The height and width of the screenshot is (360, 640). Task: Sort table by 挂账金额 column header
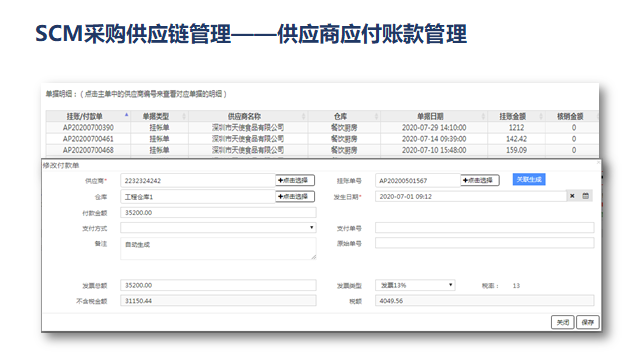(516, 116)
